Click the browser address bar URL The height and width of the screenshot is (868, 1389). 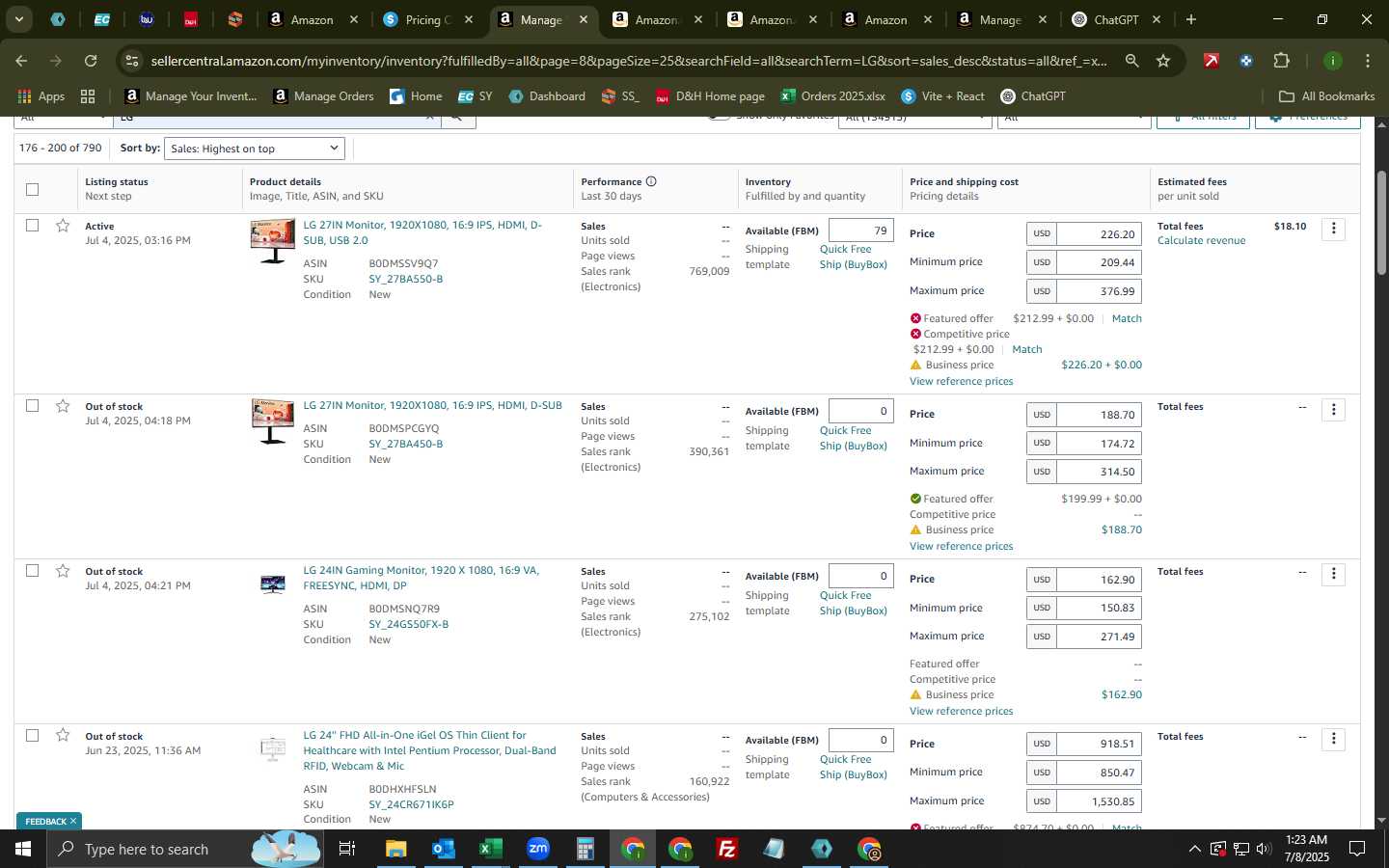pos(629,61)
